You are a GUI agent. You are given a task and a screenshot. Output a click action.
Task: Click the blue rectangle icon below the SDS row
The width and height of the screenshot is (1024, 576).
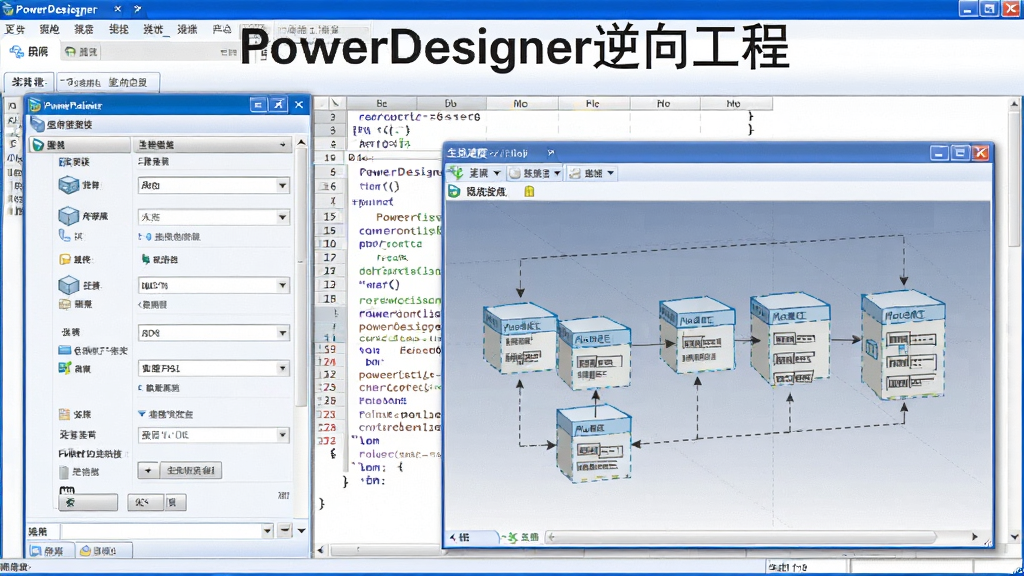coord(65,350)
